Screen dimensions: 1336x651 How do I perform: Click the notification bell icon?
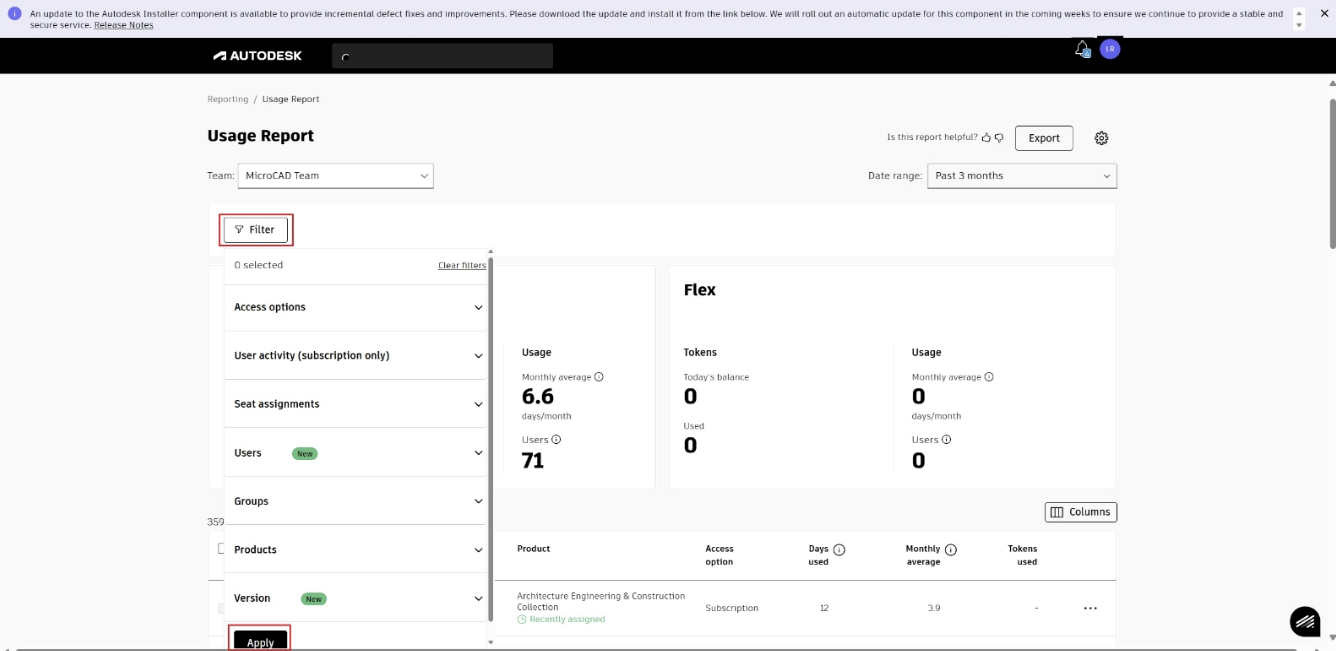(1082, 49)
